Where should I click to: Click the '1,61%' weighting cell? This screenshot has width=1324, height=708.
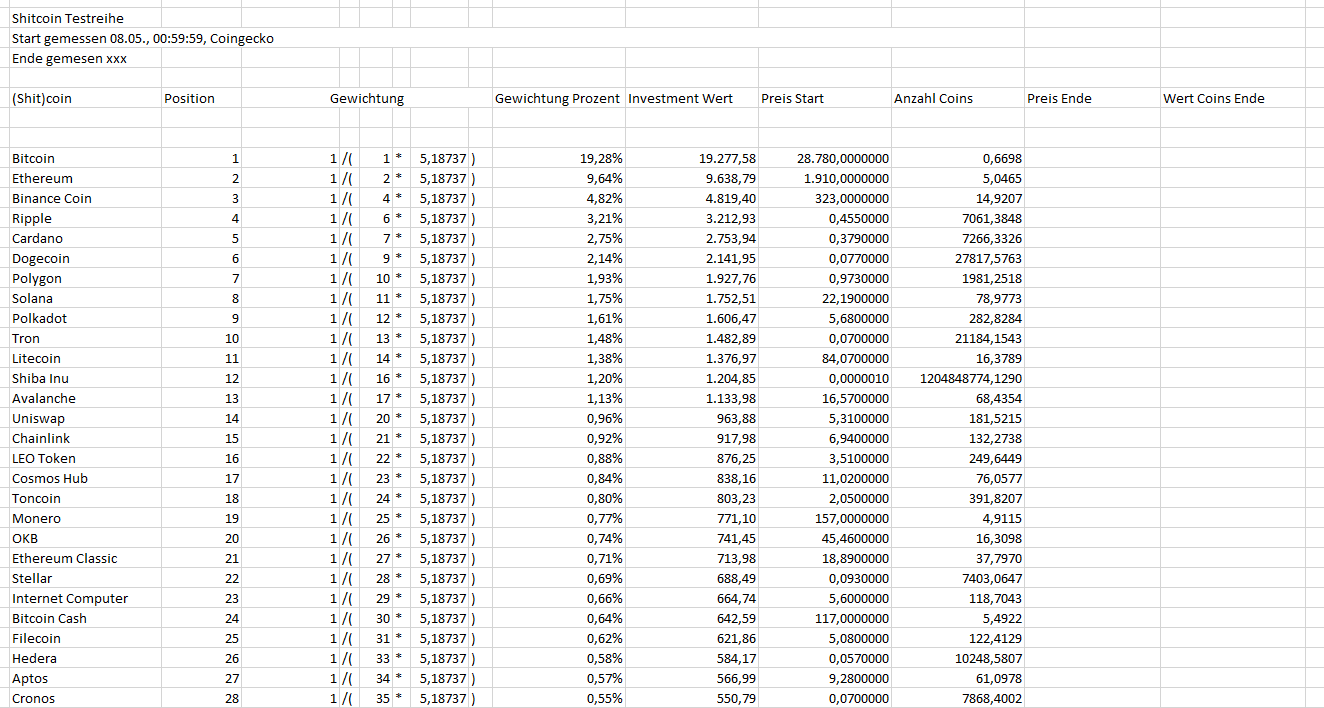point(558,318)
